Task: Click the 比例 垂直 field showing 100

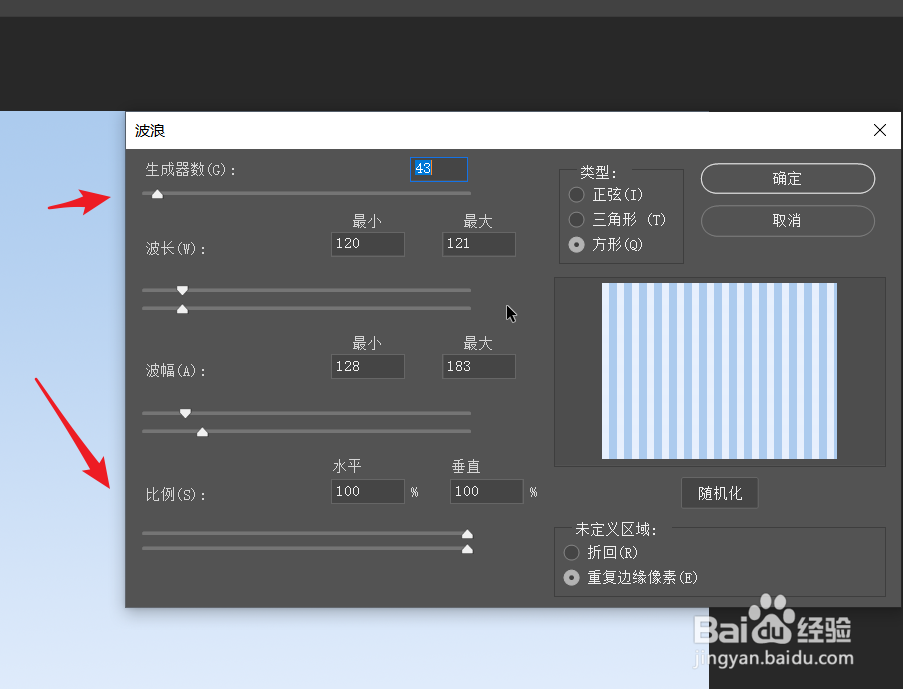Action: coord(487,491)
